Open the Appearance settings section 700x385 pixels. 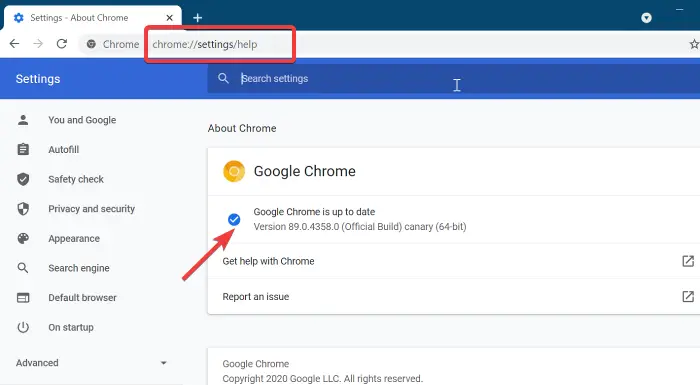pyautogui.click(x=74, y=239)
